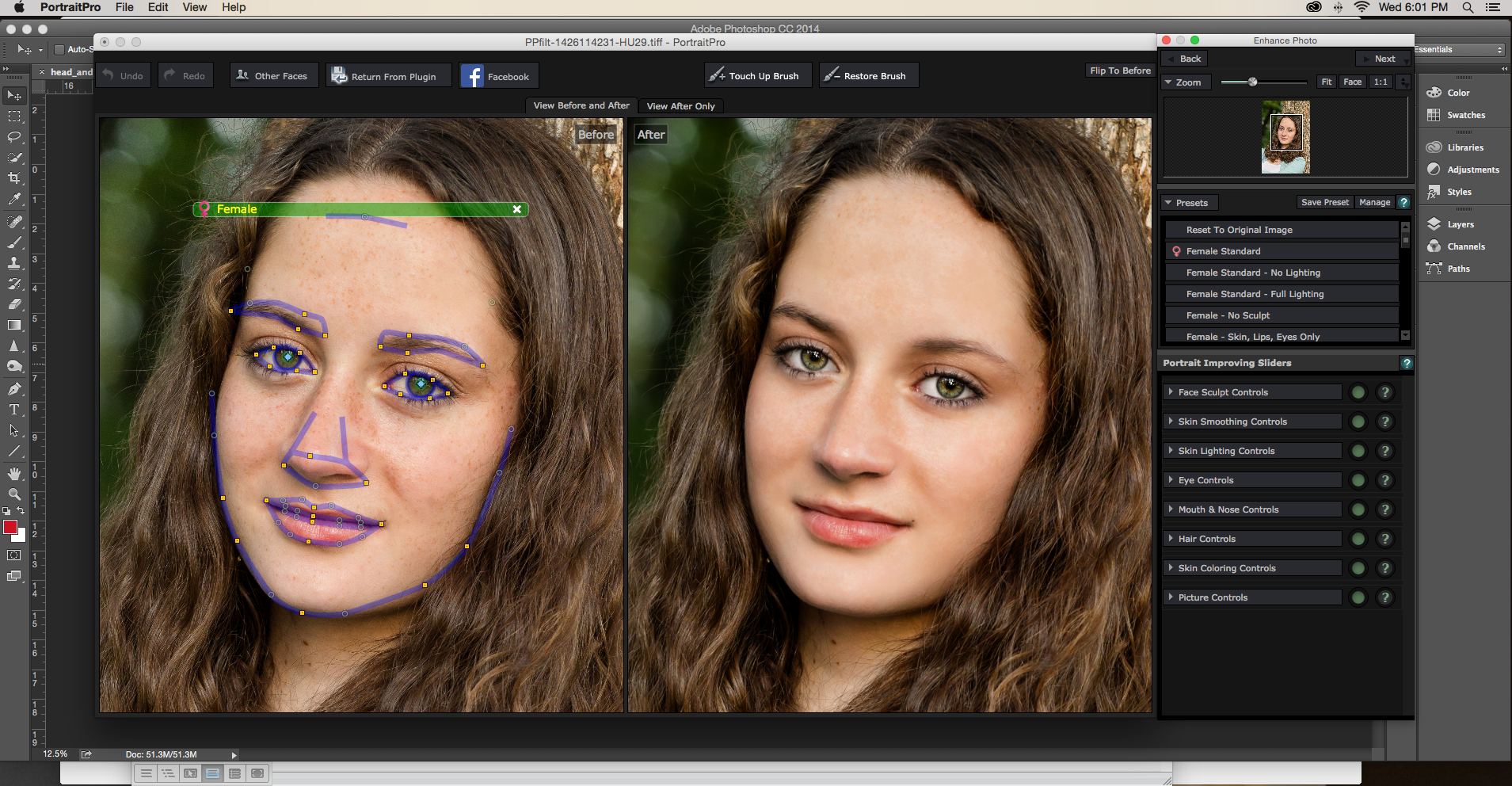The width and height of the screenshot is (1512, 786).
Task: Select the Gradient tool
Action: click(14, 325)
